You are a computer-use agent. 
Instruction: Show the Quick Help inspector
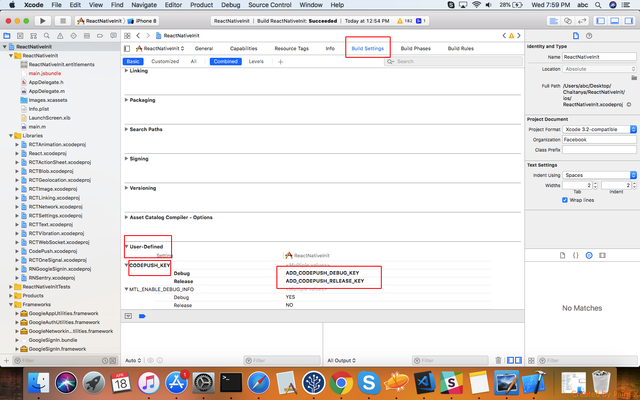[589, 36]
